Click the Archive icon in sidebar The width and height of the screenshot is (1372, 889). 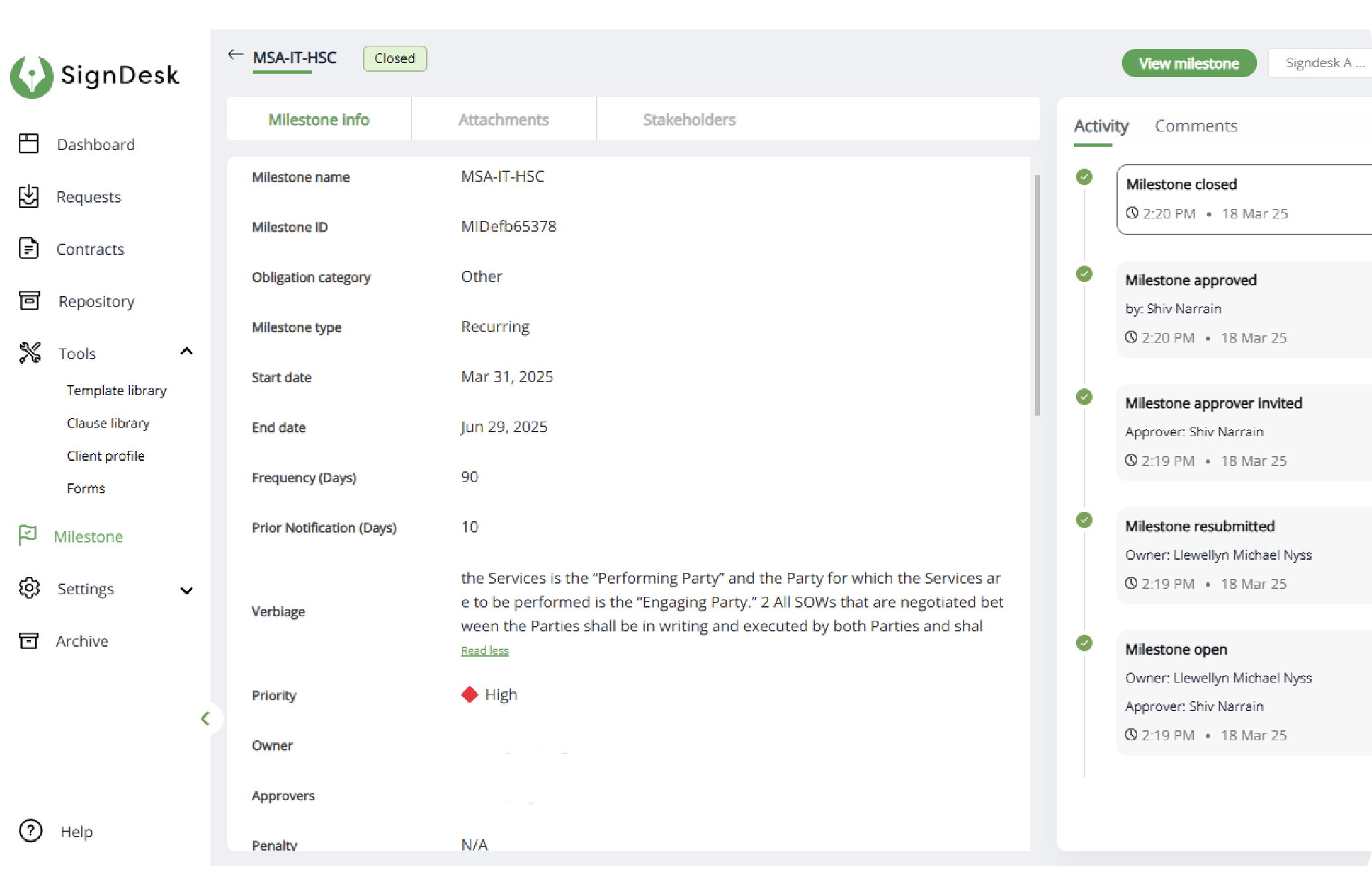pyautogui.click(x=29, y=641)
